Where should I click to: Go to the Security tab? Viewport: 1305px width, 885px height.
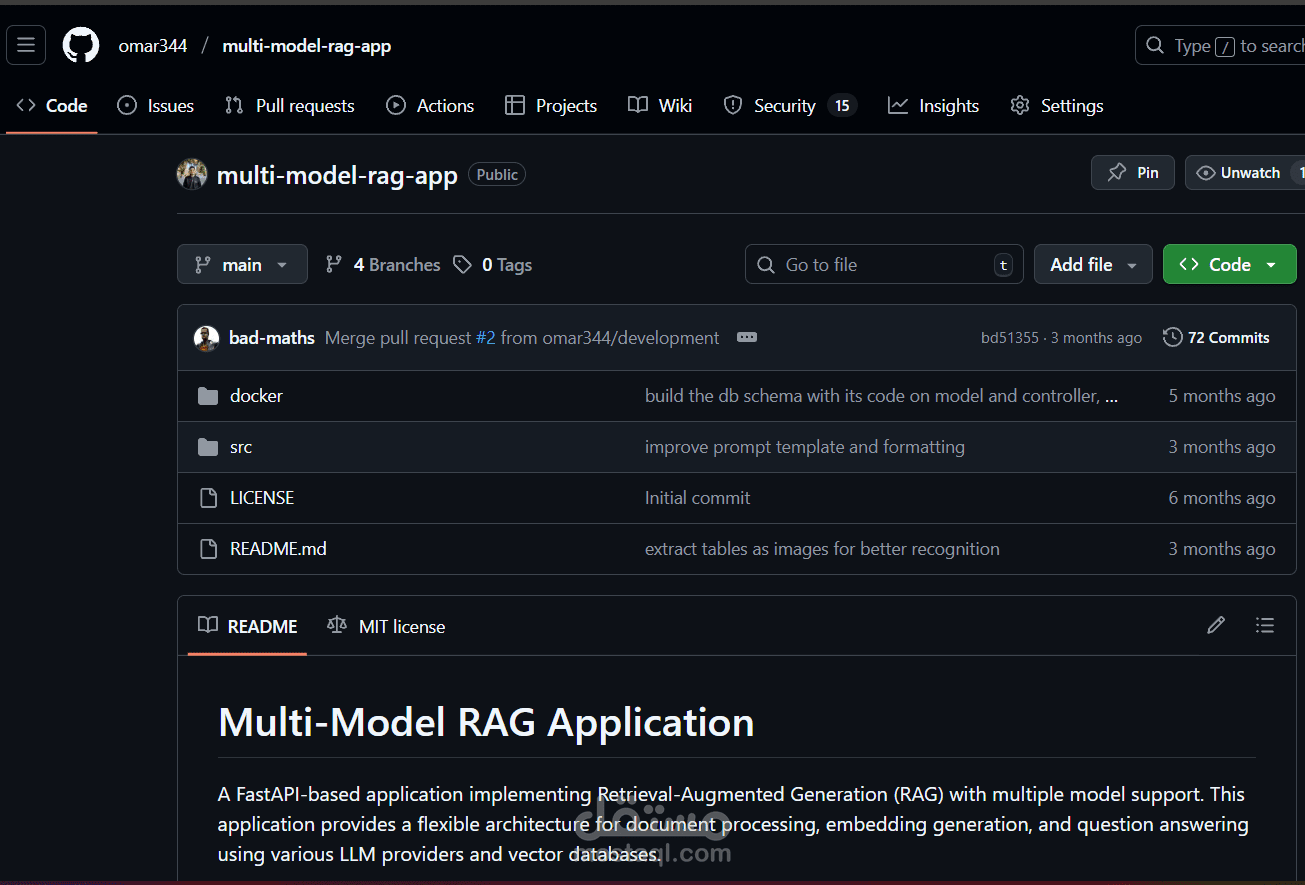(x=790, y=106)
